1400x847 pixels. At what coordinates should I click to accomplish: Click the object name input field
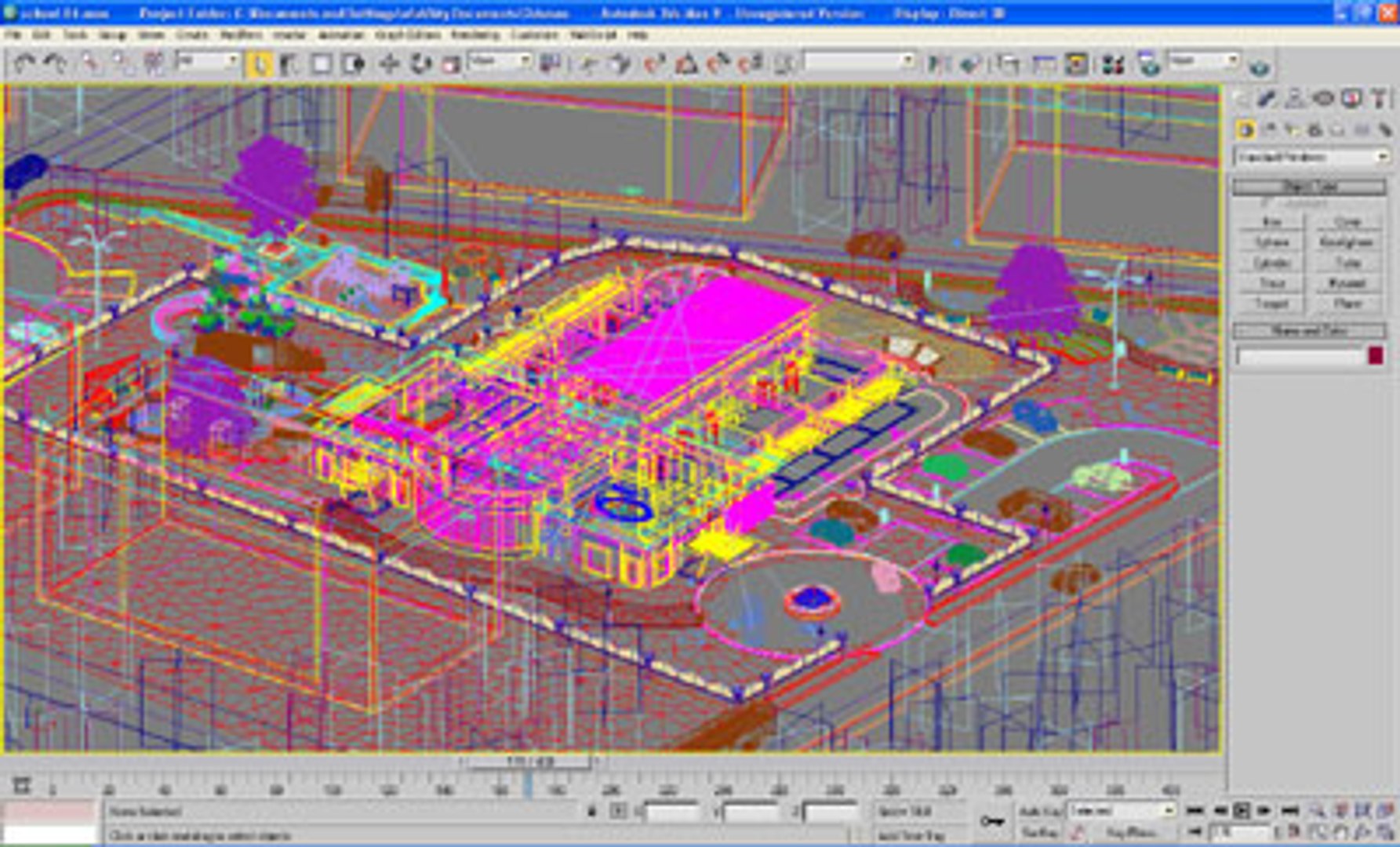pos(1300,356)
